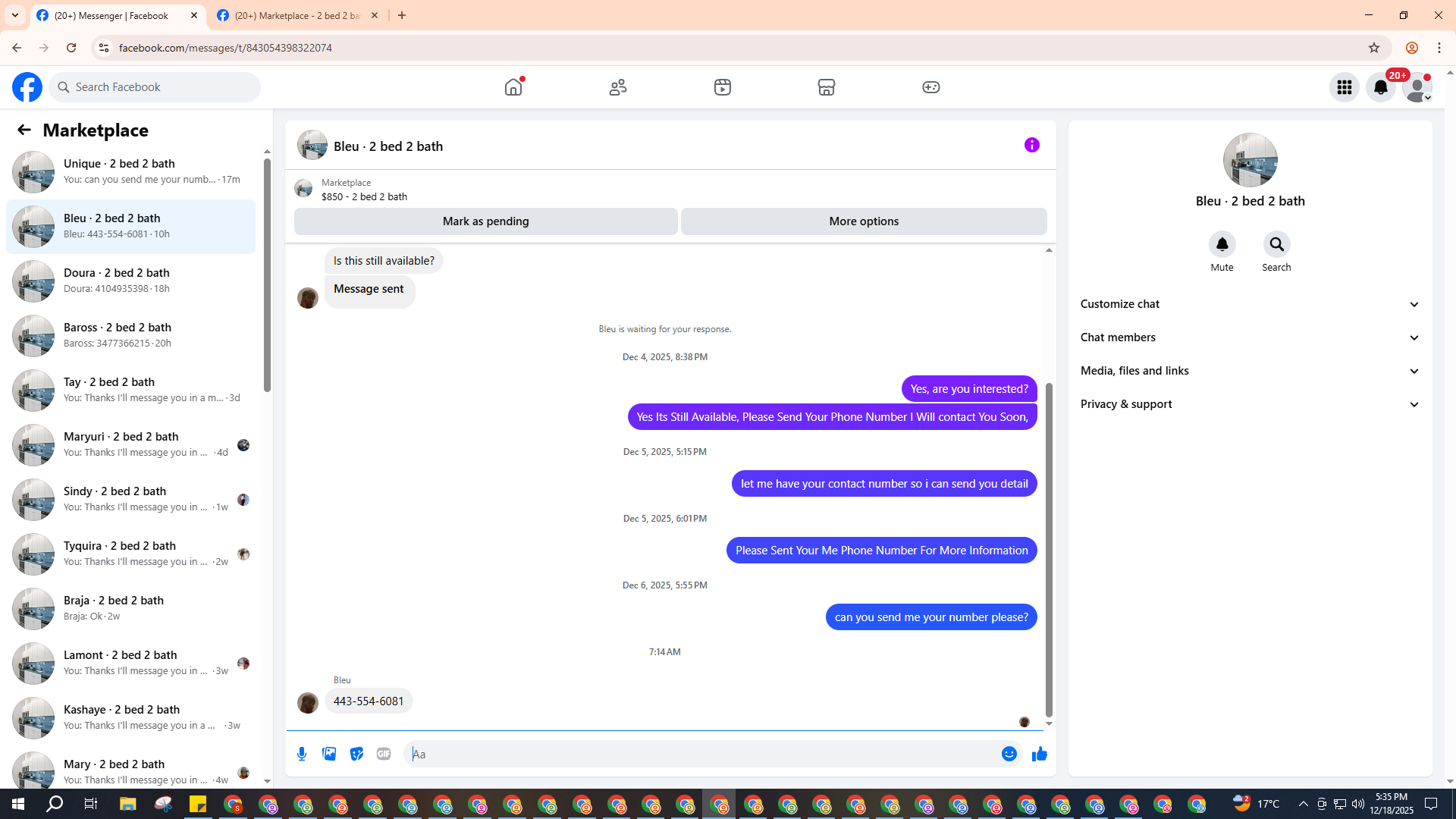This screenshot has height=819, width=1456.
Task: Switch to Messenger | Facebook tab
Action: 118,16
